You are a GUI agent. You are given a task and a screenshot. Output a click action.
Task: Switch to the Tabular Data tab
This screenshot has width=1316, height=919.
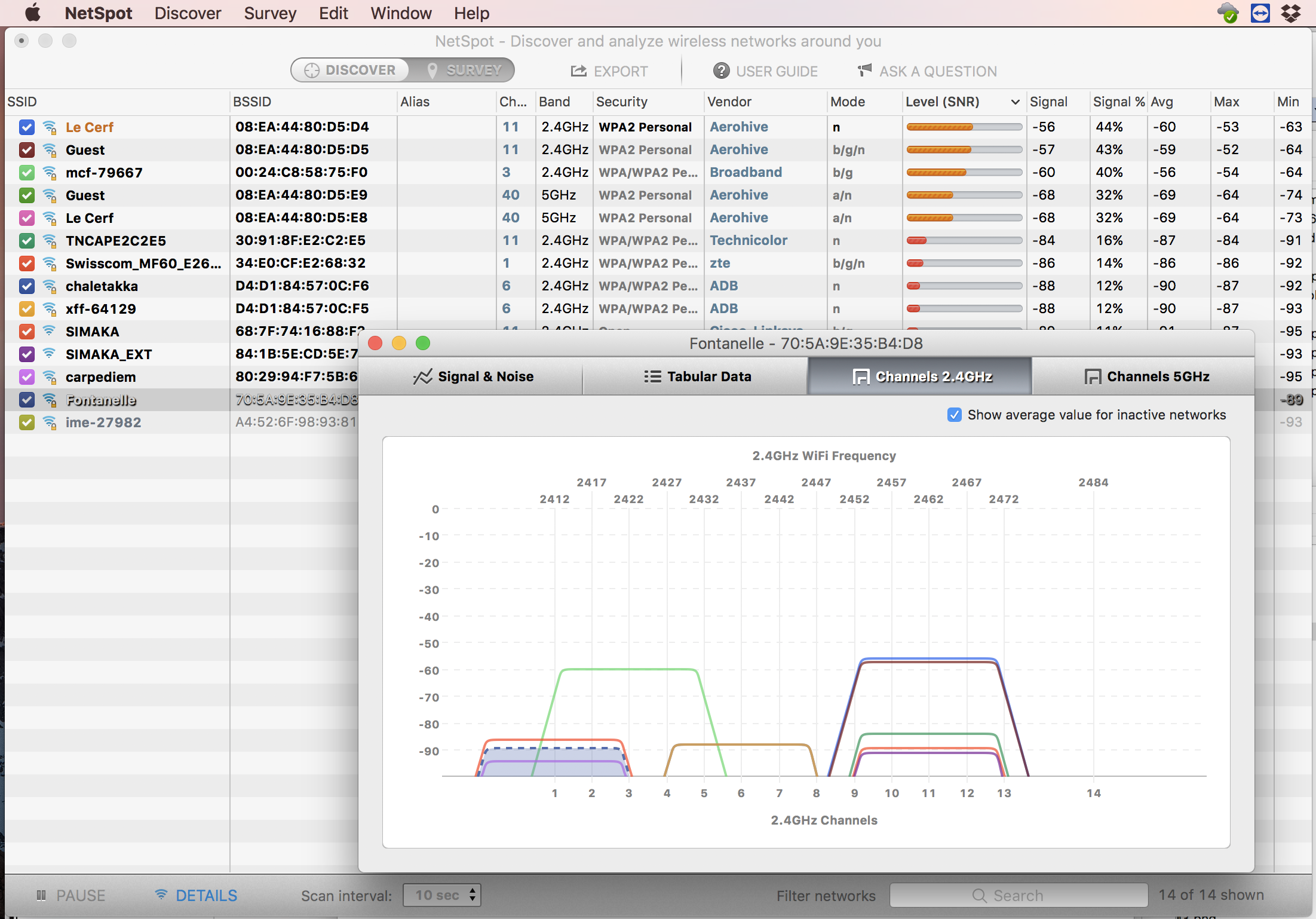[695, 376]
